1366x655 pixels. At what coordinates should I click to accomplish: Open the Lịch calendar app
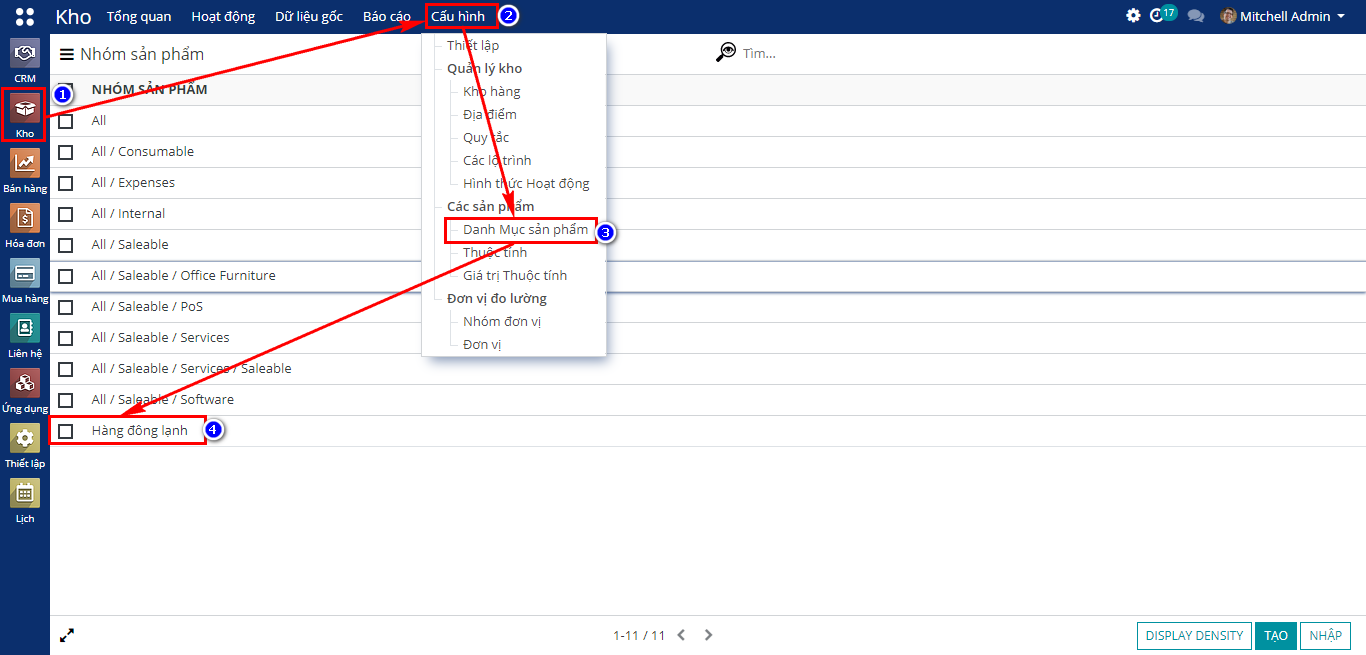(x=25, y=500)
